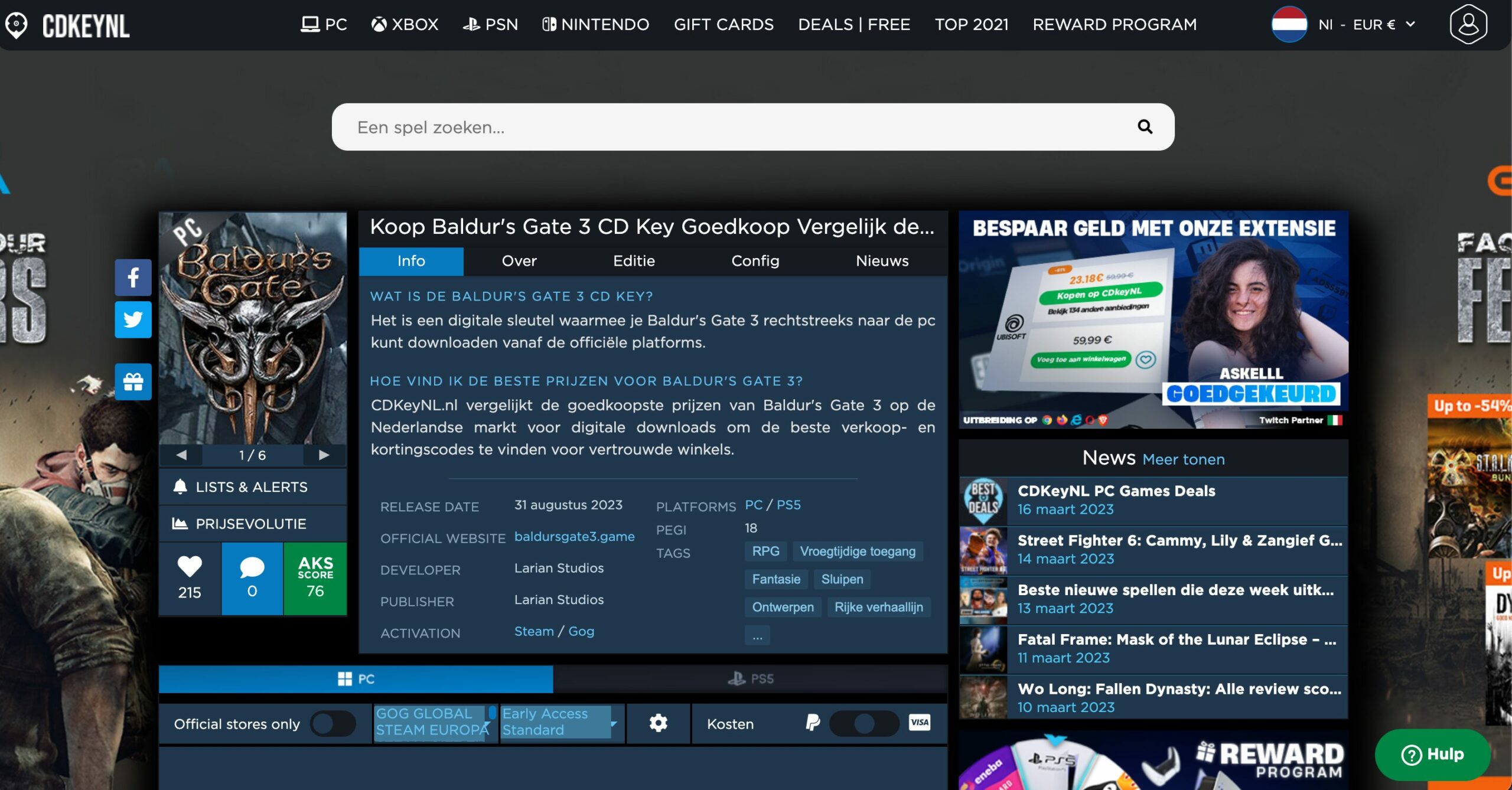Open the settings gear icon
1512x790 pixels.
658,723
